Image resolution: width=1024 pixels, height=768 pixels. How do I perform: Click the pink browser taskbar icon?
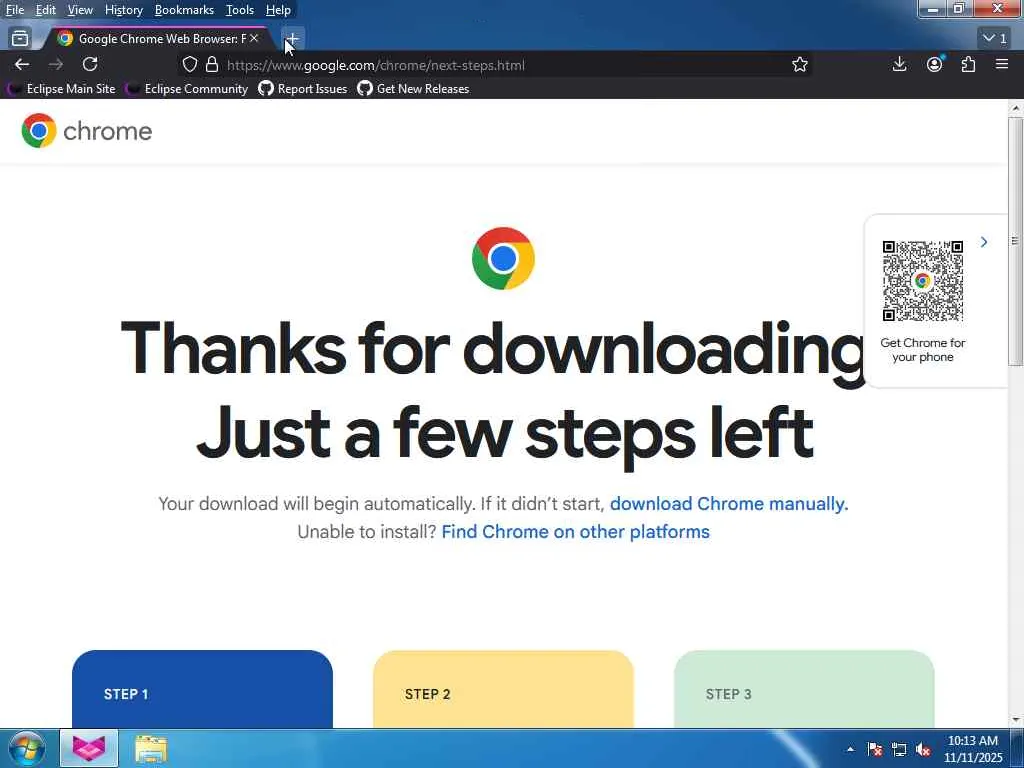(89, 748)
